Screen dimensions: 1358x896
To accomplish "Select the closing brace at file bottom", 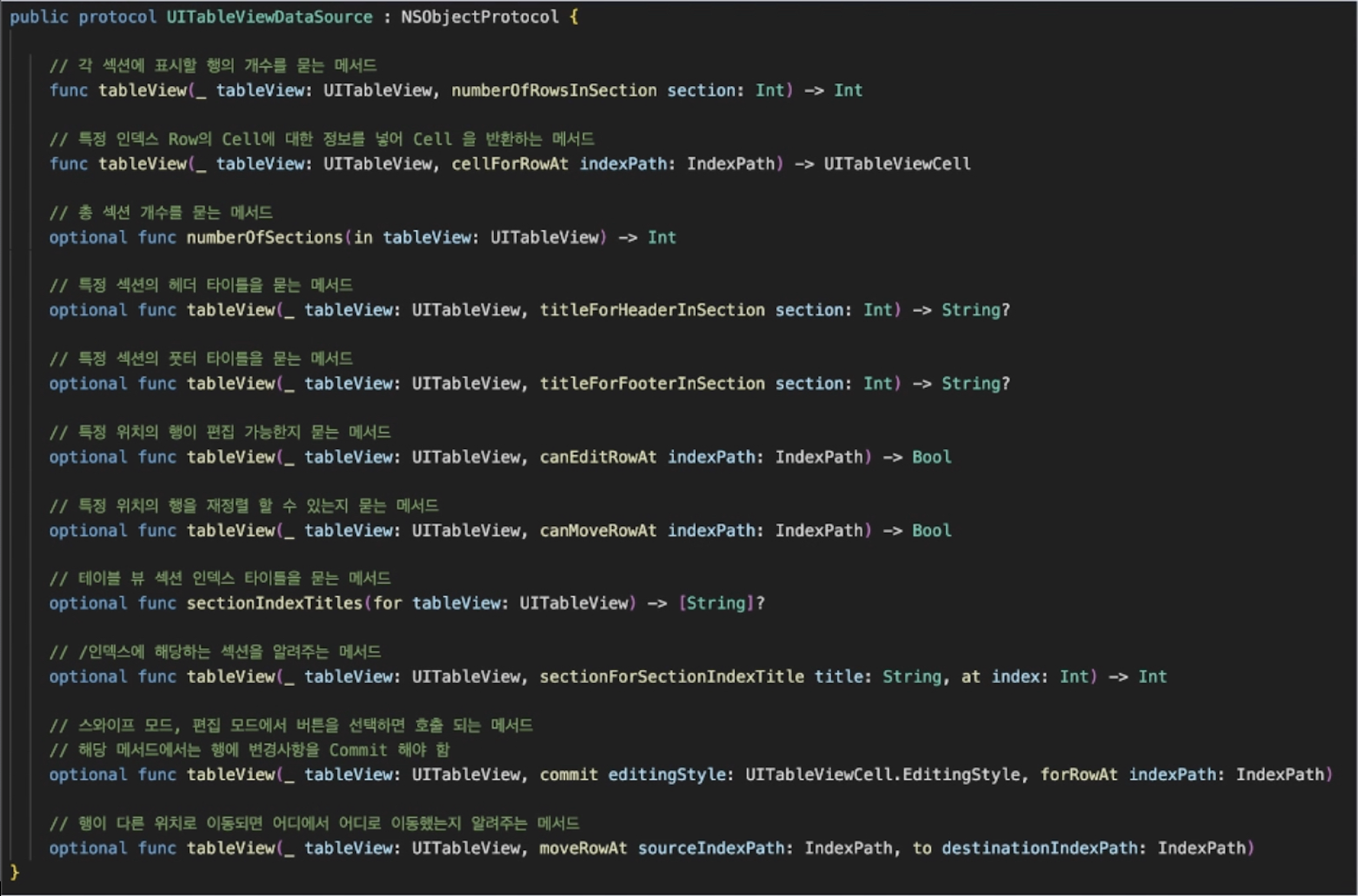I will (x=14, y=873).
